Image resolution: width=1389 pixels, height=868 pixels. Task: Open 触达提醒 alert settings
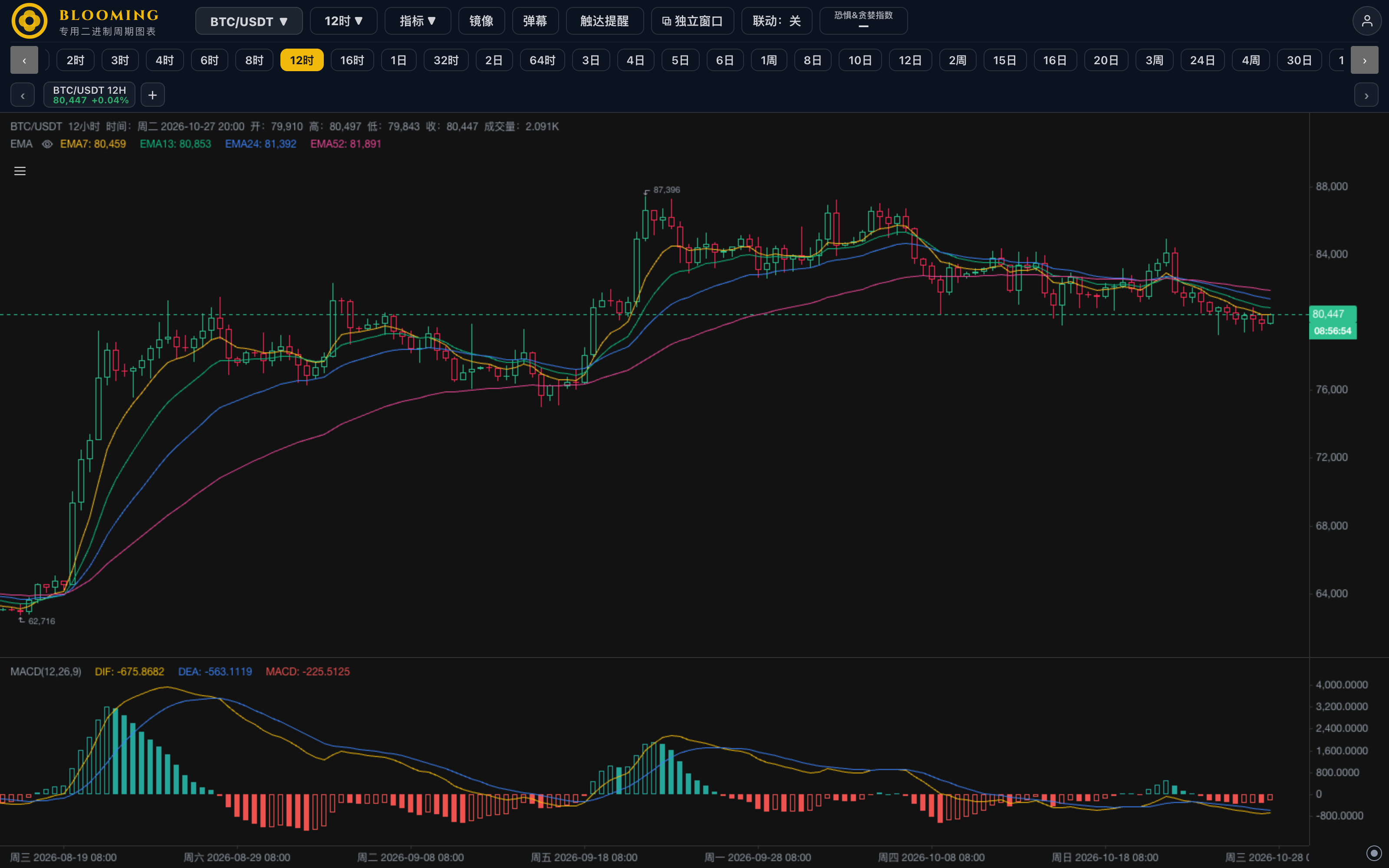pyautogui.click(x=604, y=21)
